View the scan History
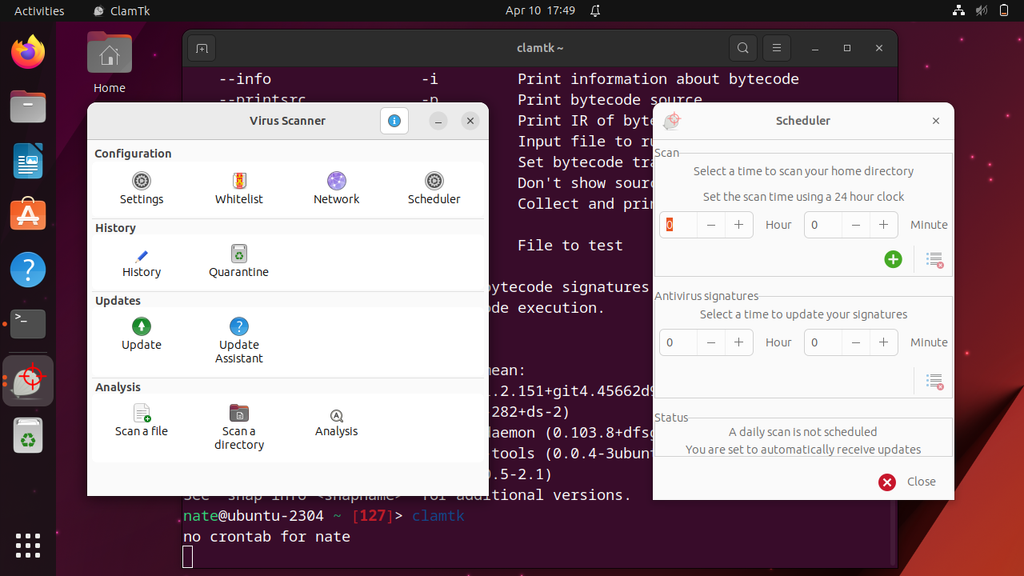 [x=140, y=262]
